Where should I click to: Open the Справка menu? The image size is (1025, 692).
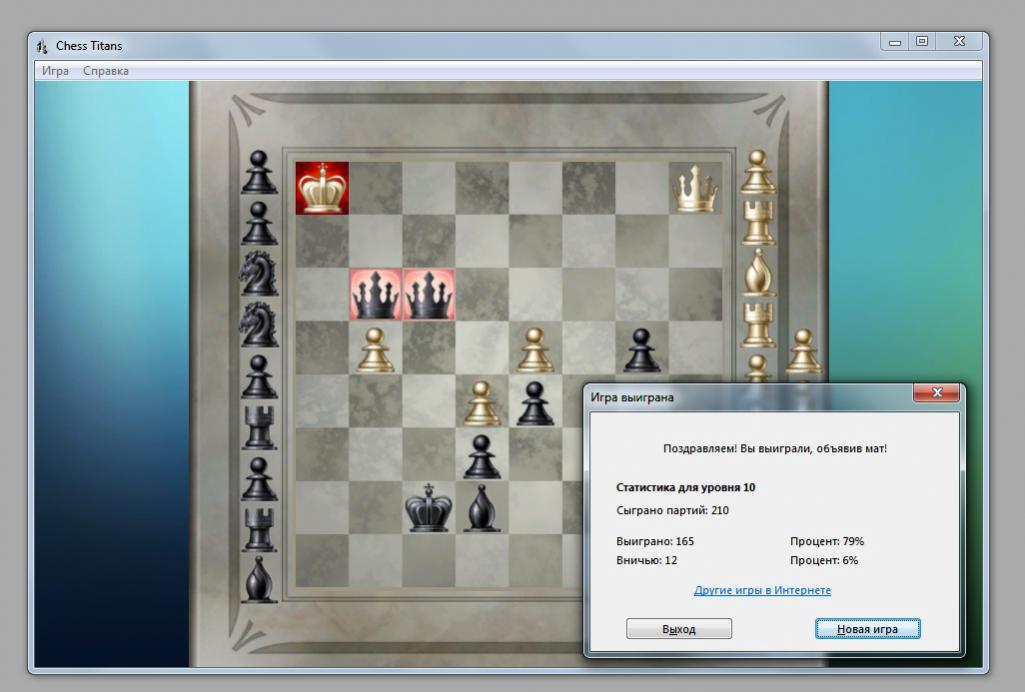pos(105,71)
